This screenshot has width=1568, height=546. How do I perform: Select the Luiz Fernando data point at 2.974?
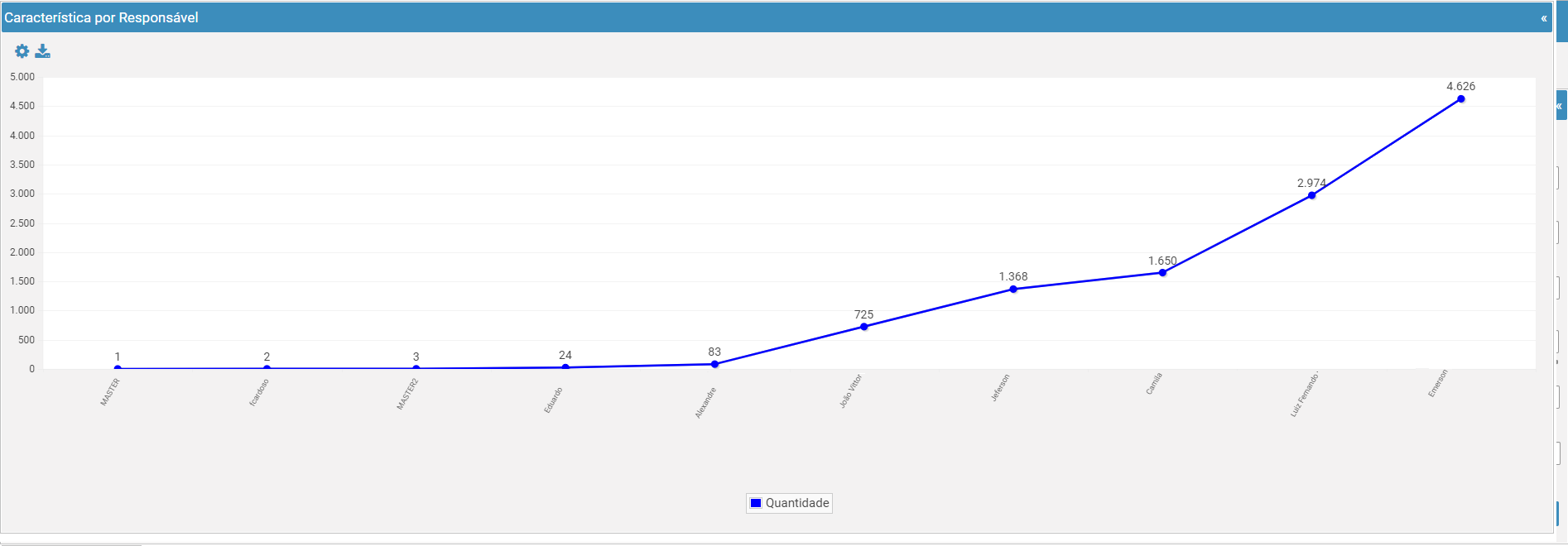click(1311, 195)
